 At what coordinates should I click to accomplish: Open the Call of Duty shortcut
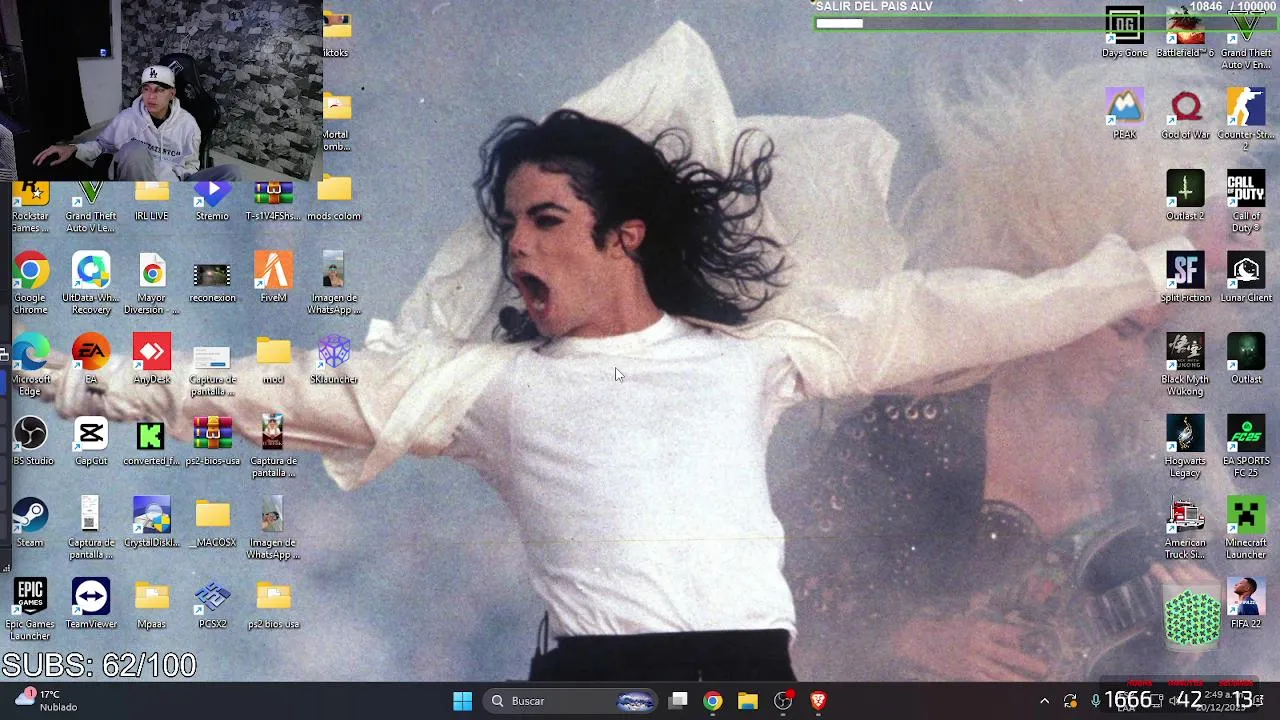coord(1246,202)
